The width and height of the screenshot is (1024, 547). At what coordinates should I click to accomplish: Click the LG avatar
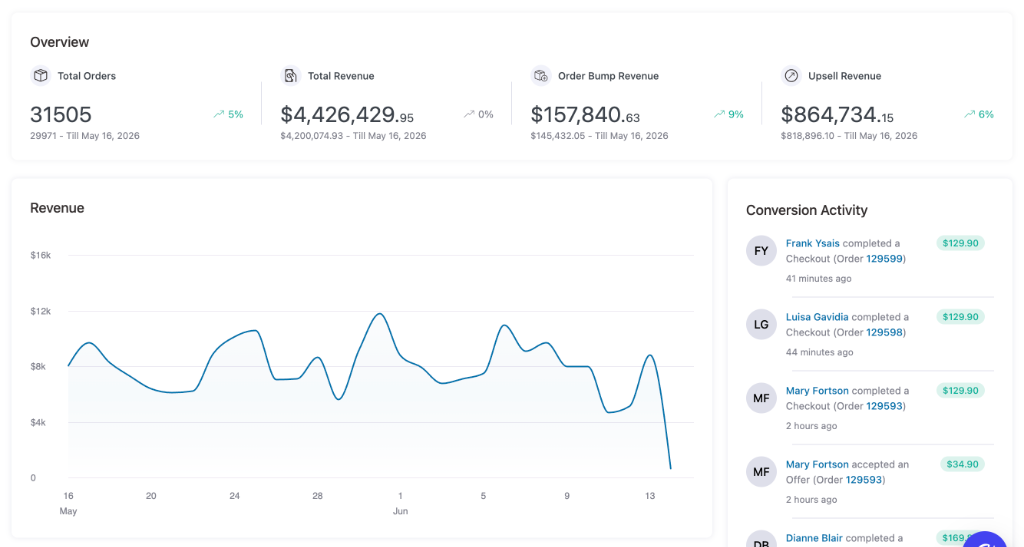pos(761,324)
